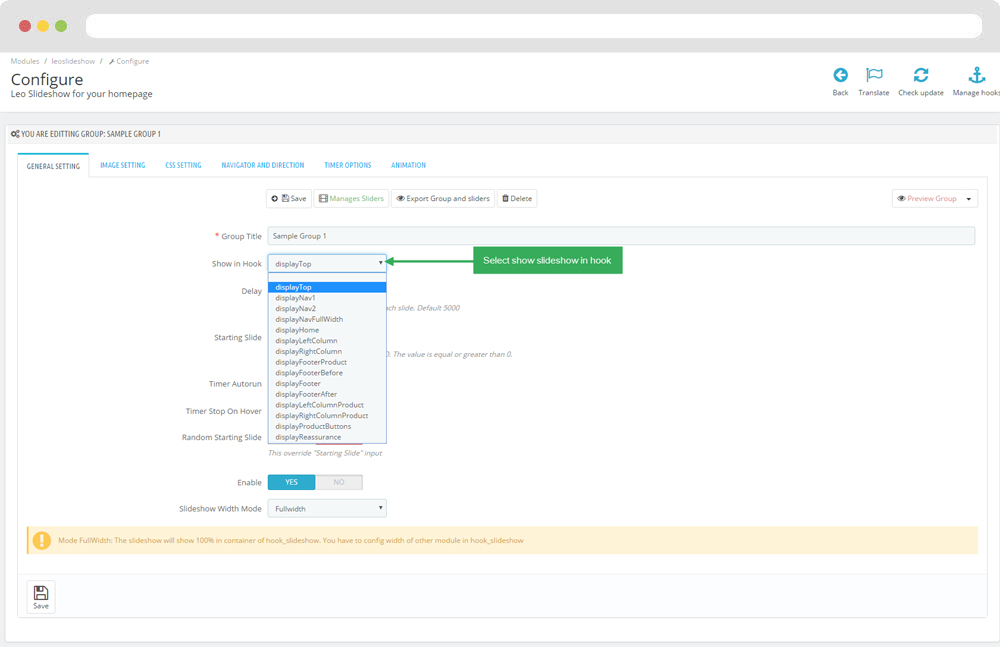Viewport: 1000px width, 647px height.
Task: Open the Timer Options tab
Action: click(347, 165)
